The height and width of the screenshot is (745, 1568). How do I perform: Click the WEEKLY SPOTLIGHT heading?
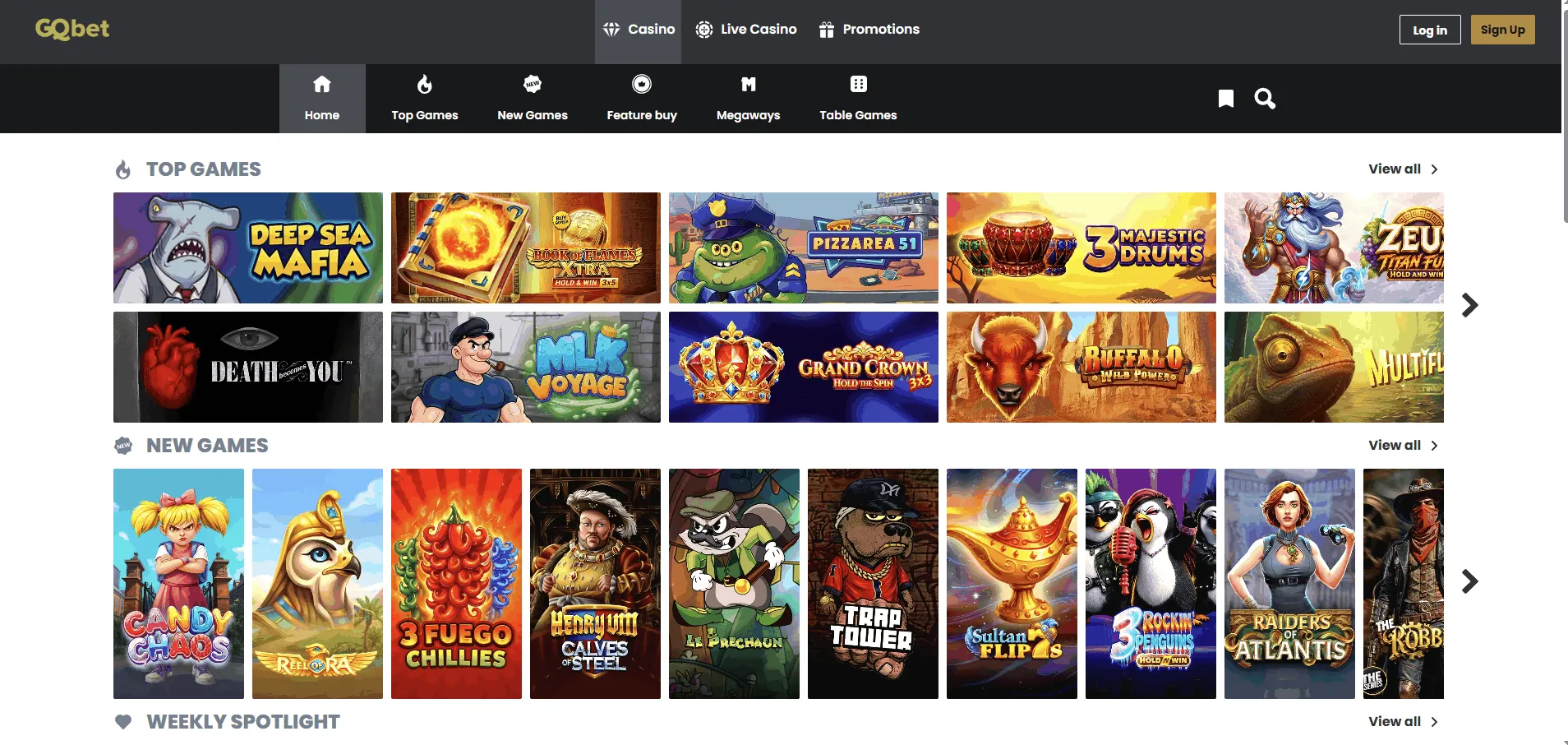point(243,722)
